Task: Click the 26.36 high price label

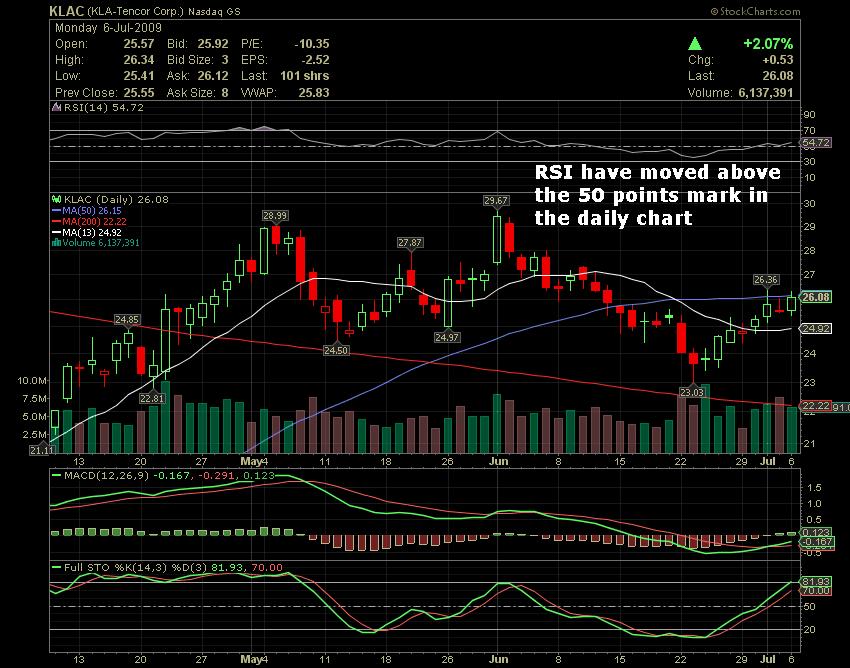Action: pyautogui.click(x=766, y=280)
